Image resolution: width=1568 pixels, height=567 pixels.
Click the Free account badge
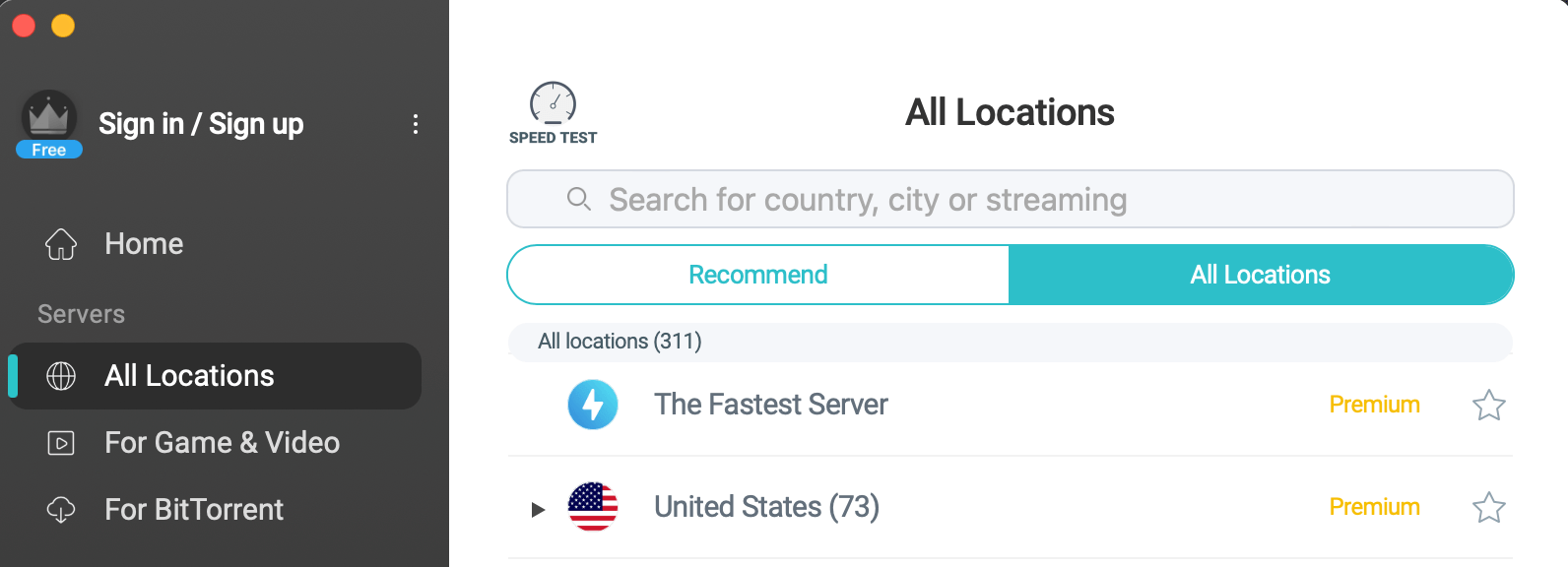(x=49, y=150)
